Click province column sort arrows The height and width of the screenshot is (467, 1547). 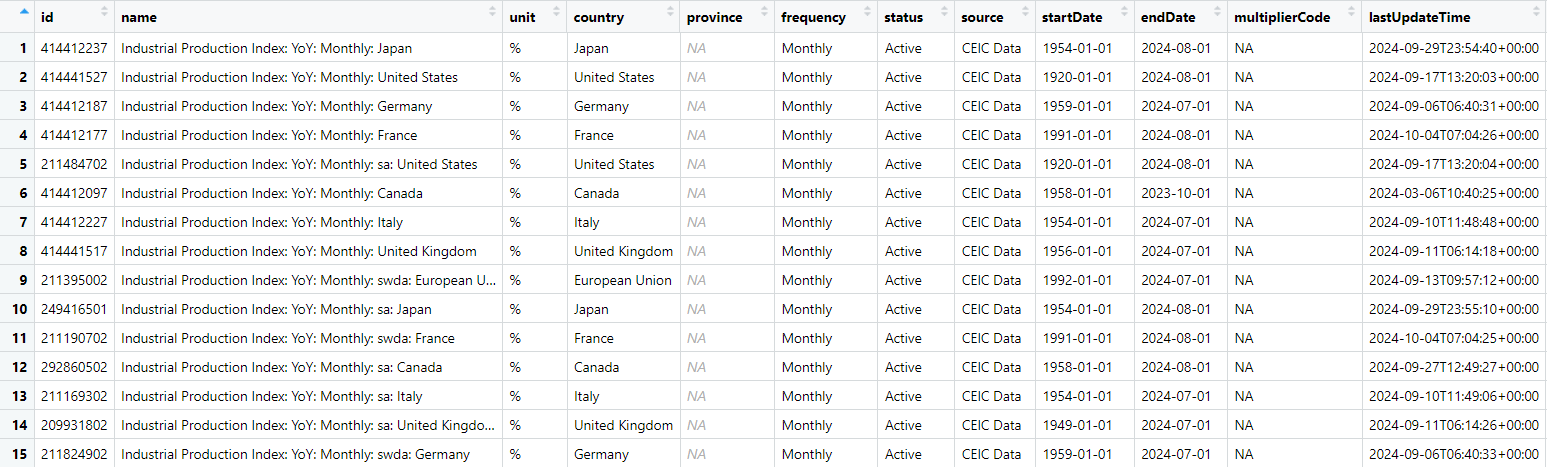764,12
